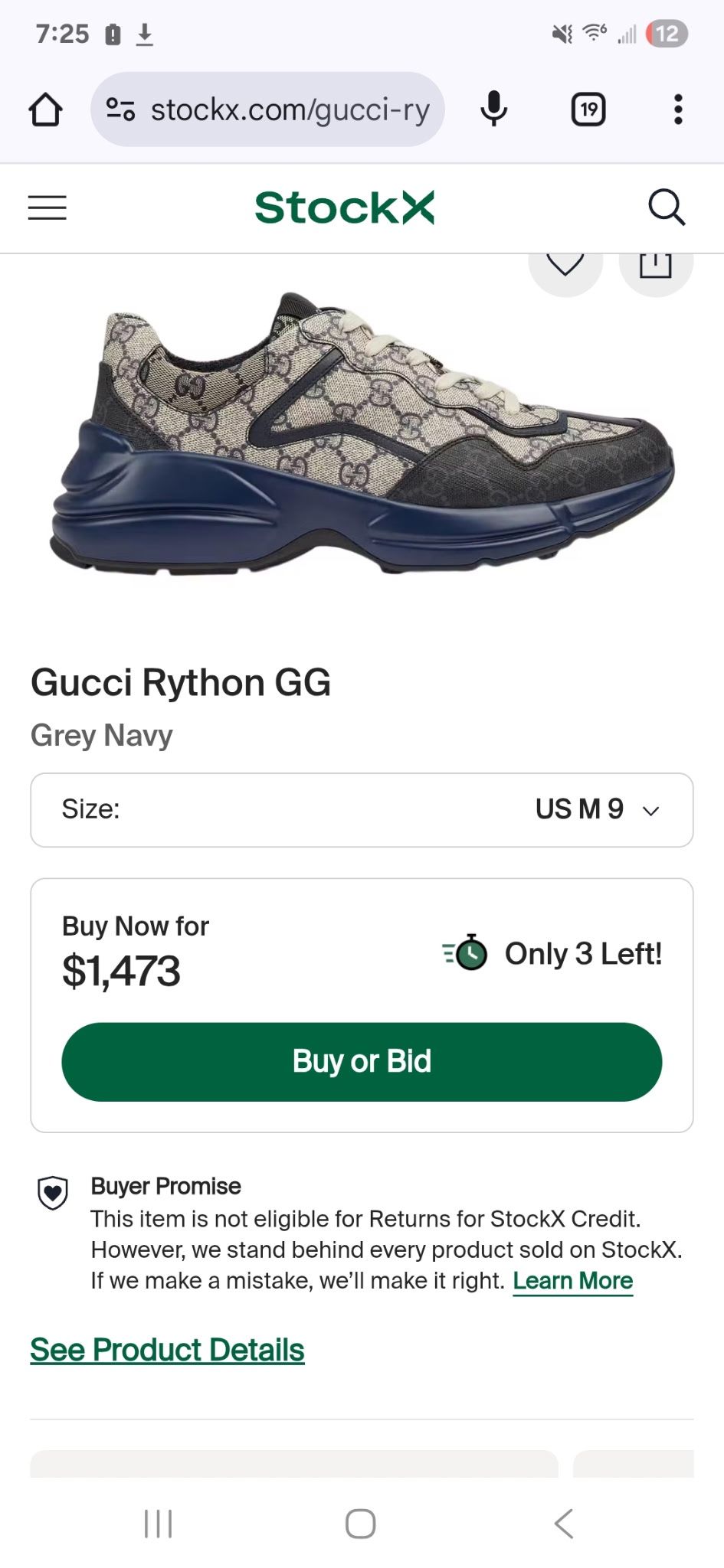Tap the address bar URL field
724x1568 pixels.
(290, 109)
